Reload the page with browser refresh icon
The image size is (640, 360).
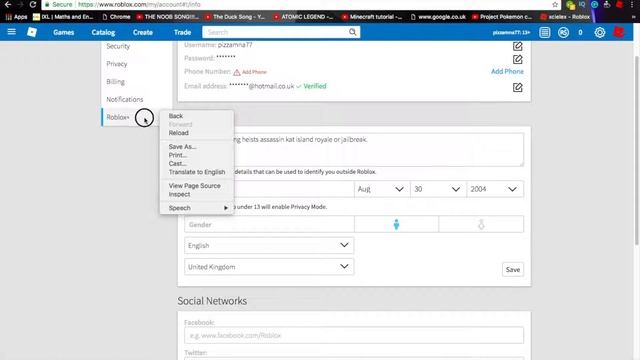pos(33,4)
